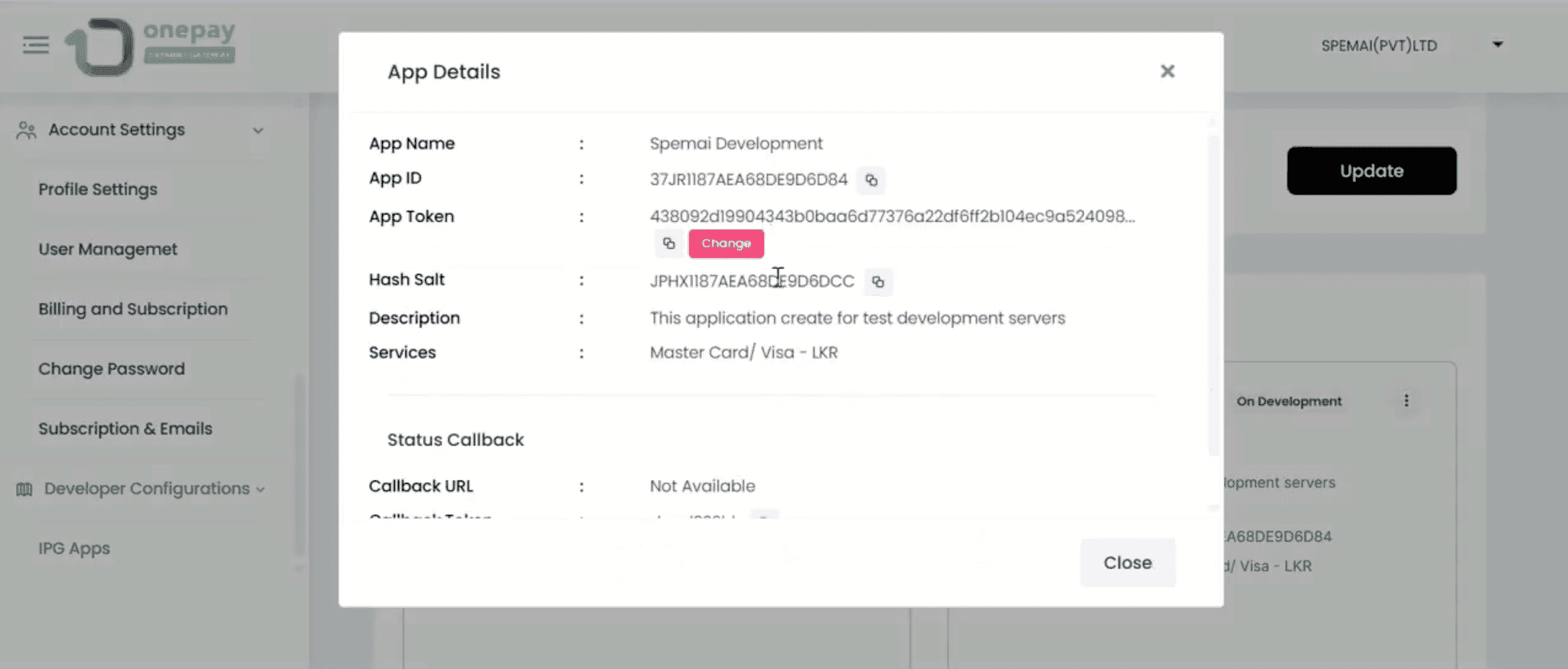Image resolution: width=1568 pixels, height=669 pixels.
Task: Copy the App ID value
Action: pyautogui.click(x=871, y=180)
